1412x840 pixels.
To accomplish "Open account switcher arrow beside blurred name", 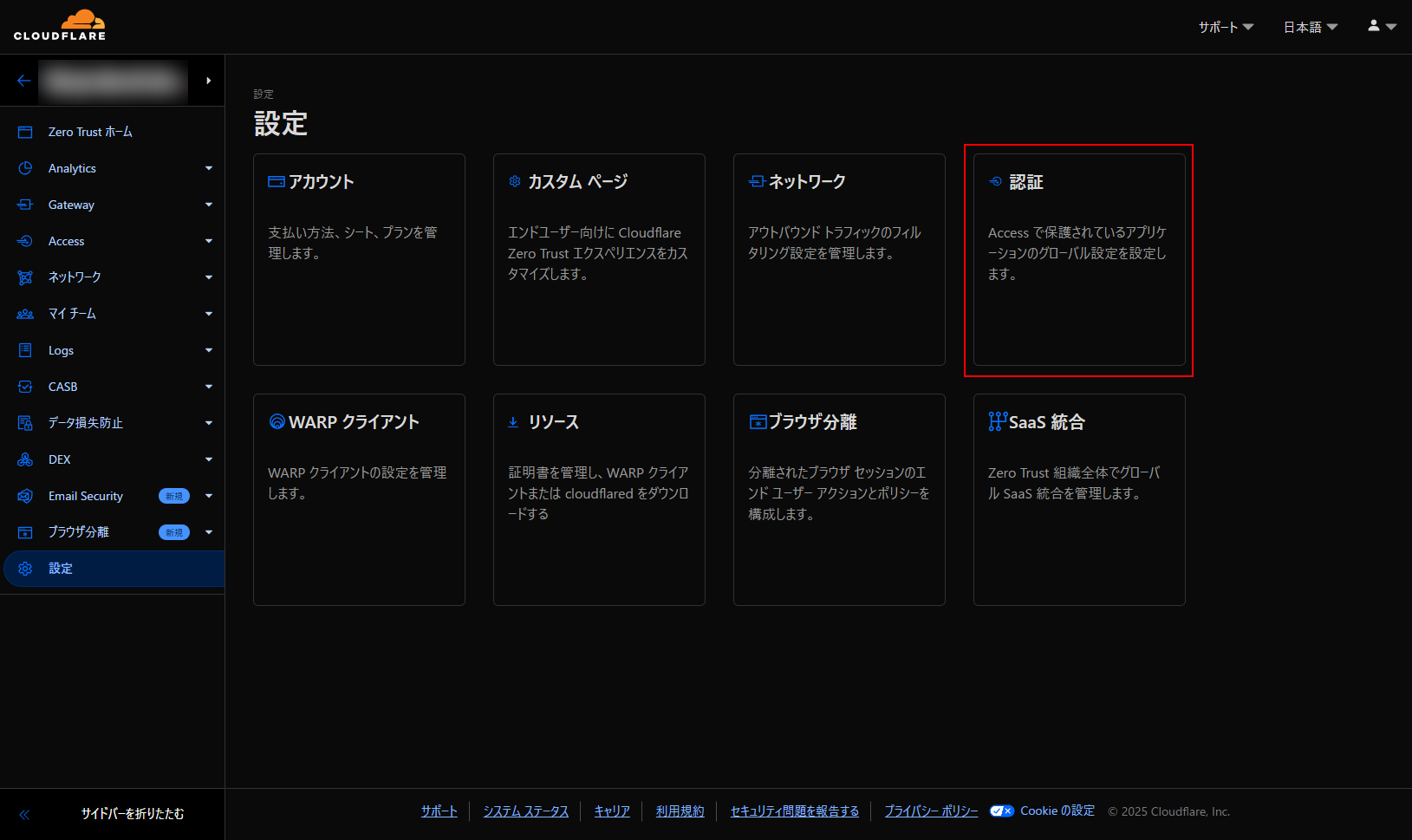I will pos(208,81).
